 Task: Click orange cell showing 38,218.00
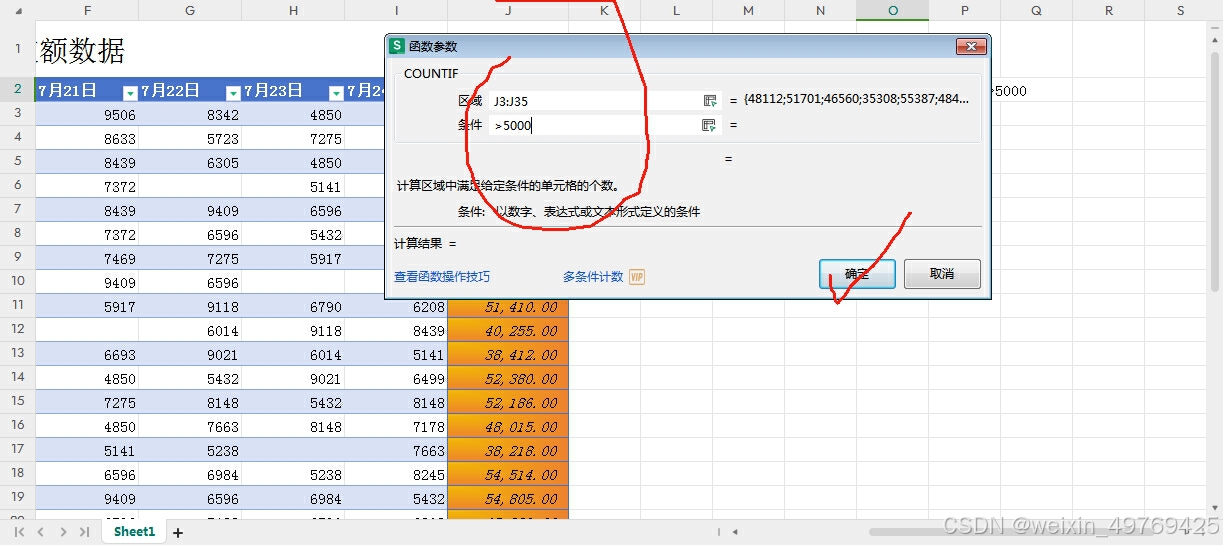[508, 451]
